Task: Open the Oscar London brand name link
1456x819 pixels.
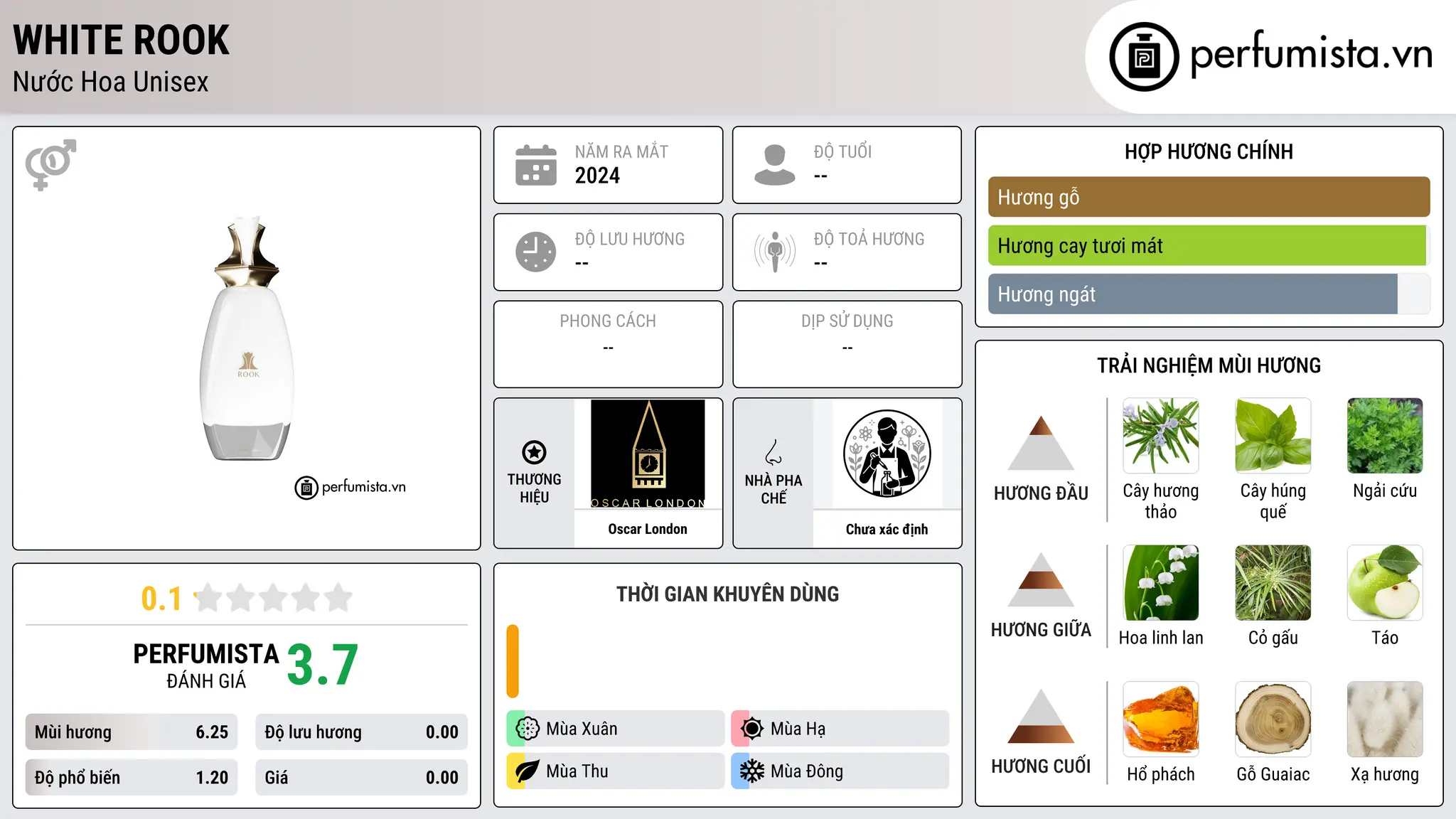Action: point(648,529)
